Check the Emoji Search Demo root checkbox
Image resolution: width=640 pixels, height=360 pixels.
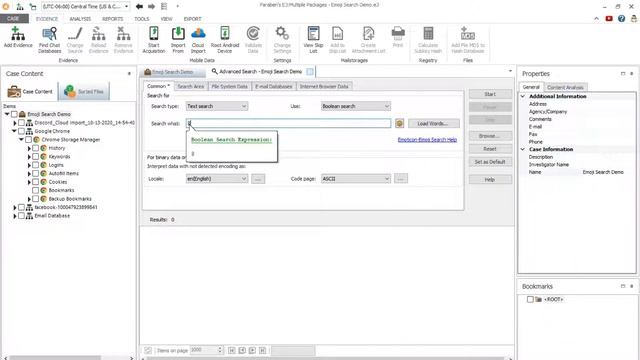click(x=14, y=114)
